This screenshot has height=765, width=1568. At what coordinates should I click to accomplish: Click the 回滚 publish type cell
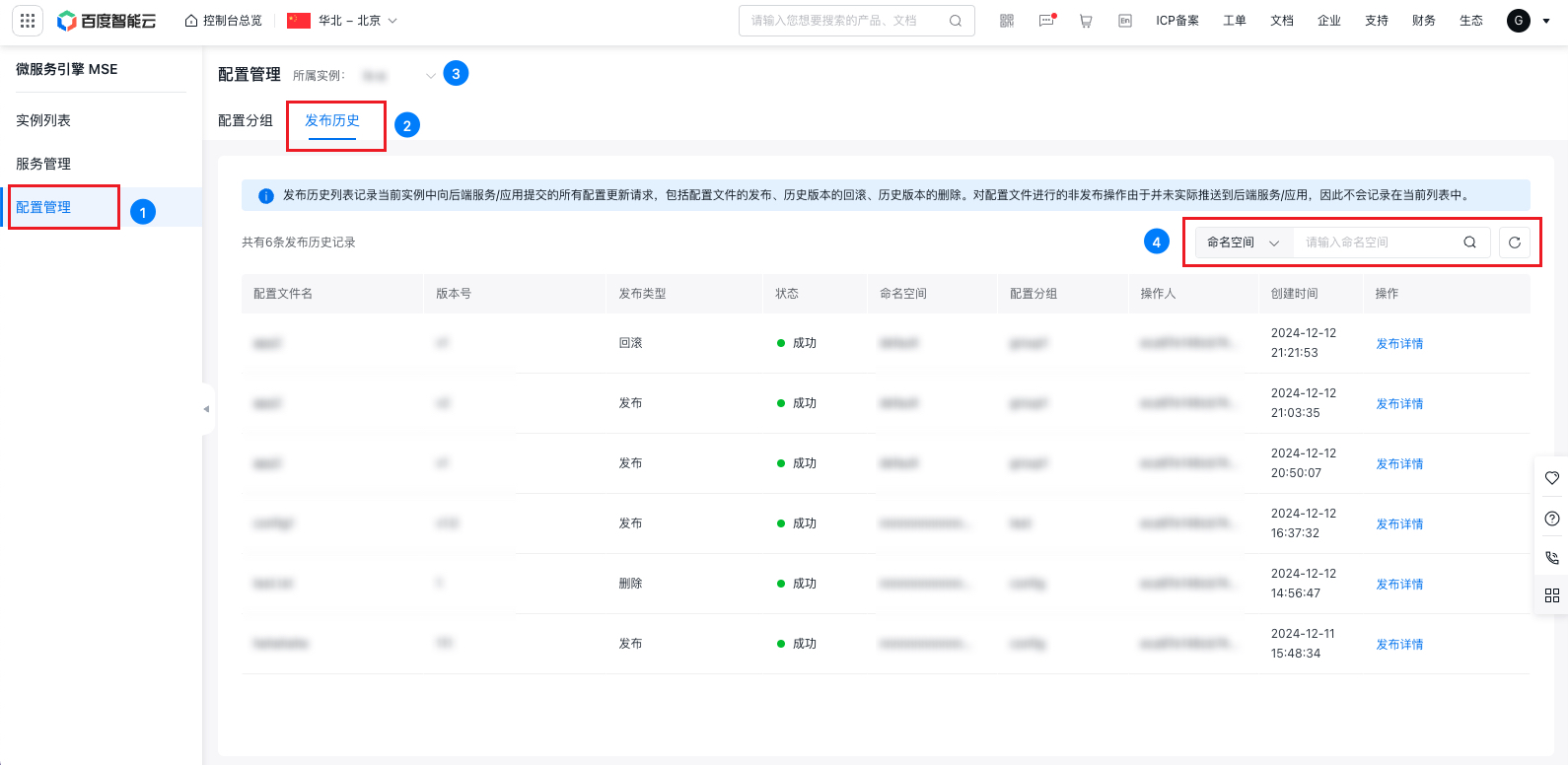(630, 343)
